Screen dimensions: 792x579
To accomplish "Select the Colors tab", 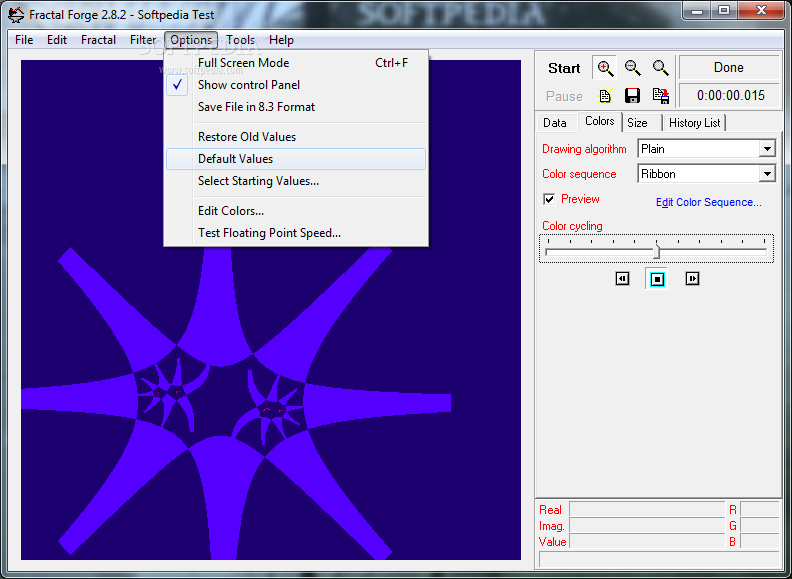I will pyautogui.click(x=600, y=121).
